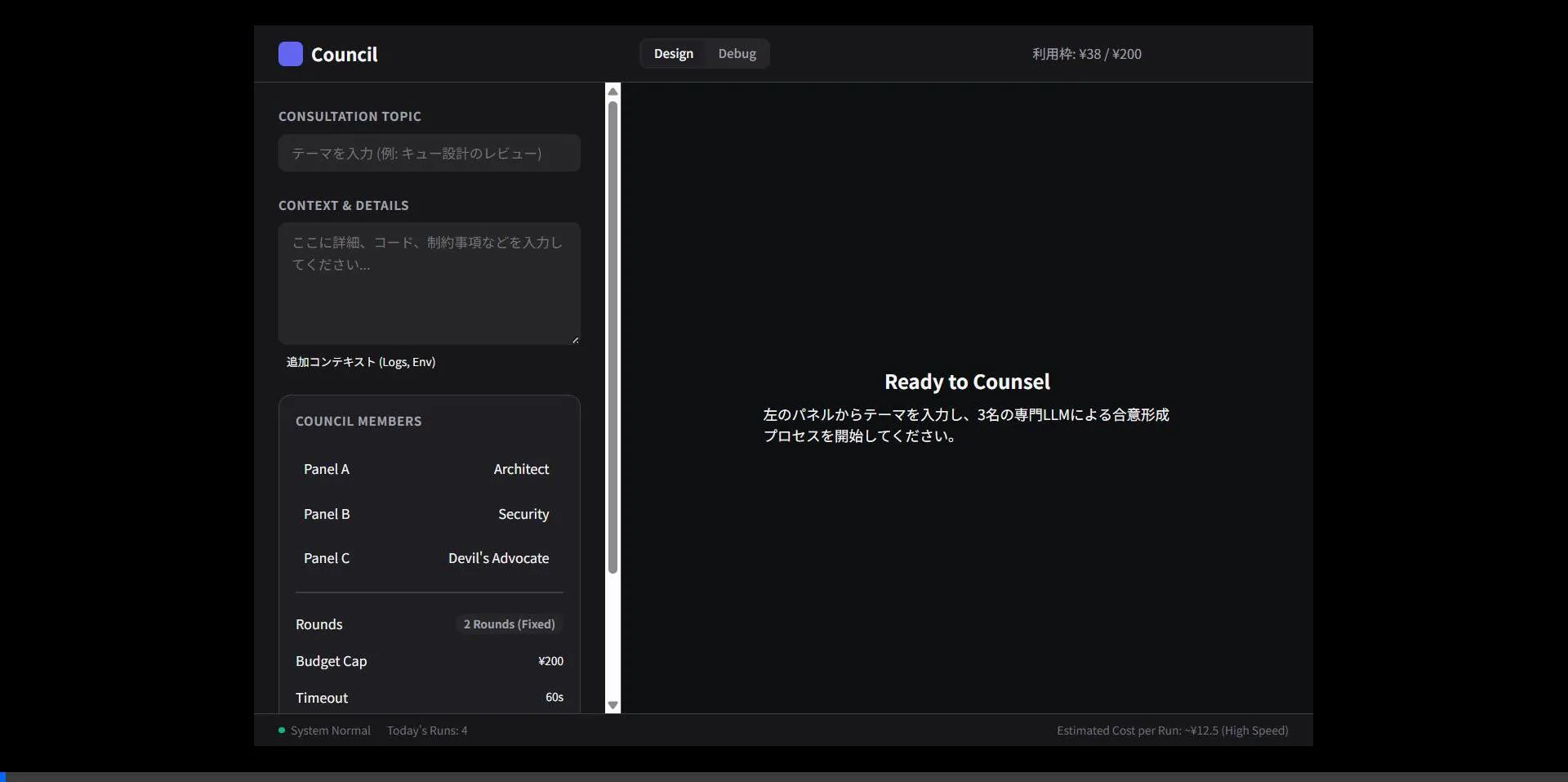Select the Timeout 60s value

coord(554,697)
